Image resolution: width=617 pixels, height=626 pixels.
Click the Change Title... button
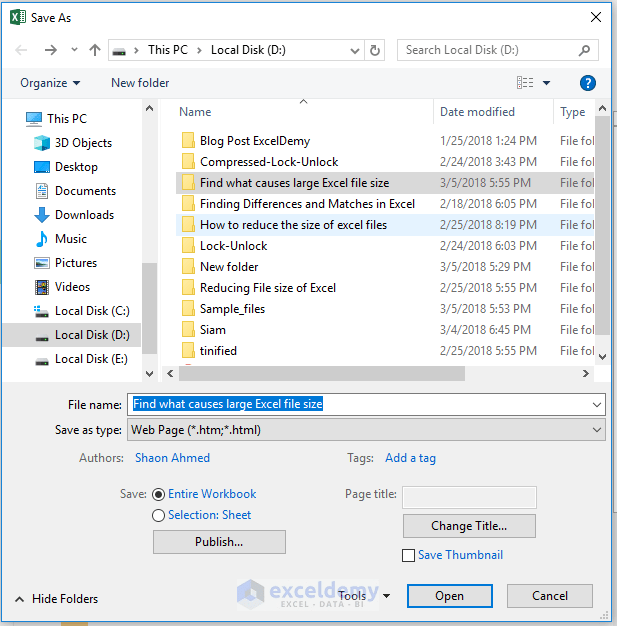click(469, 526)
